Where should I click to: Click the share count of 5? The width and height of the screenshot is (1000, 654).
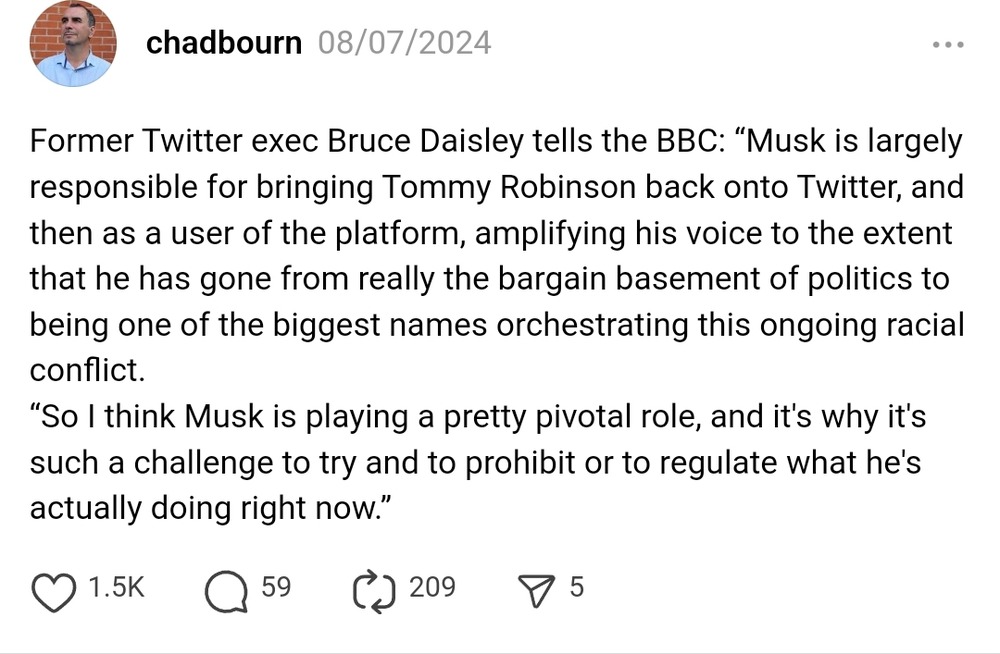click(576, 588)
